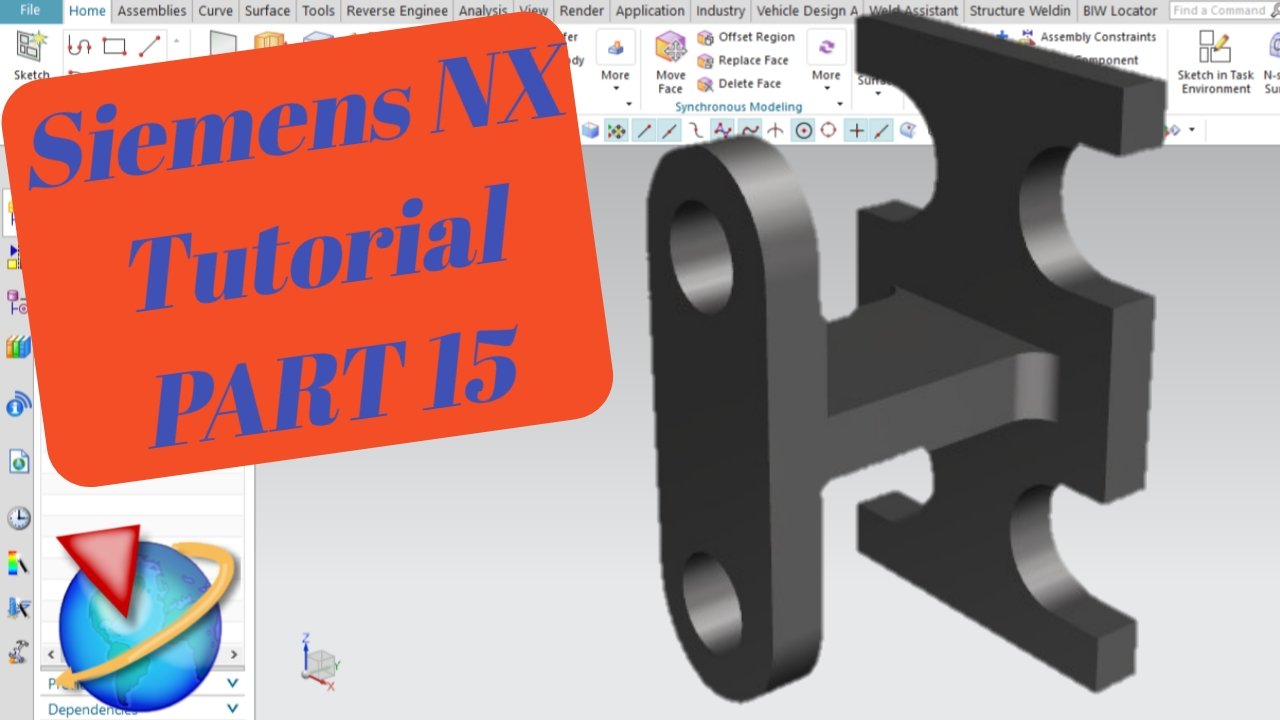Open the Reverse Engineering tab
Screen dimensions: 1280x720
[397, 11]
